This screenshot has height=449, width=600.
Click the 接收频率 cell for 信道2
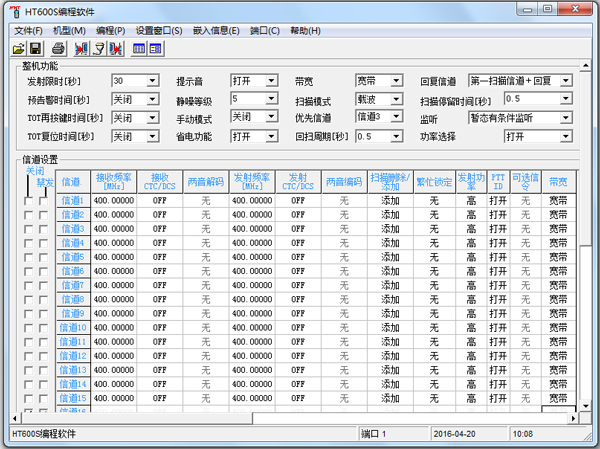[113, 215]
